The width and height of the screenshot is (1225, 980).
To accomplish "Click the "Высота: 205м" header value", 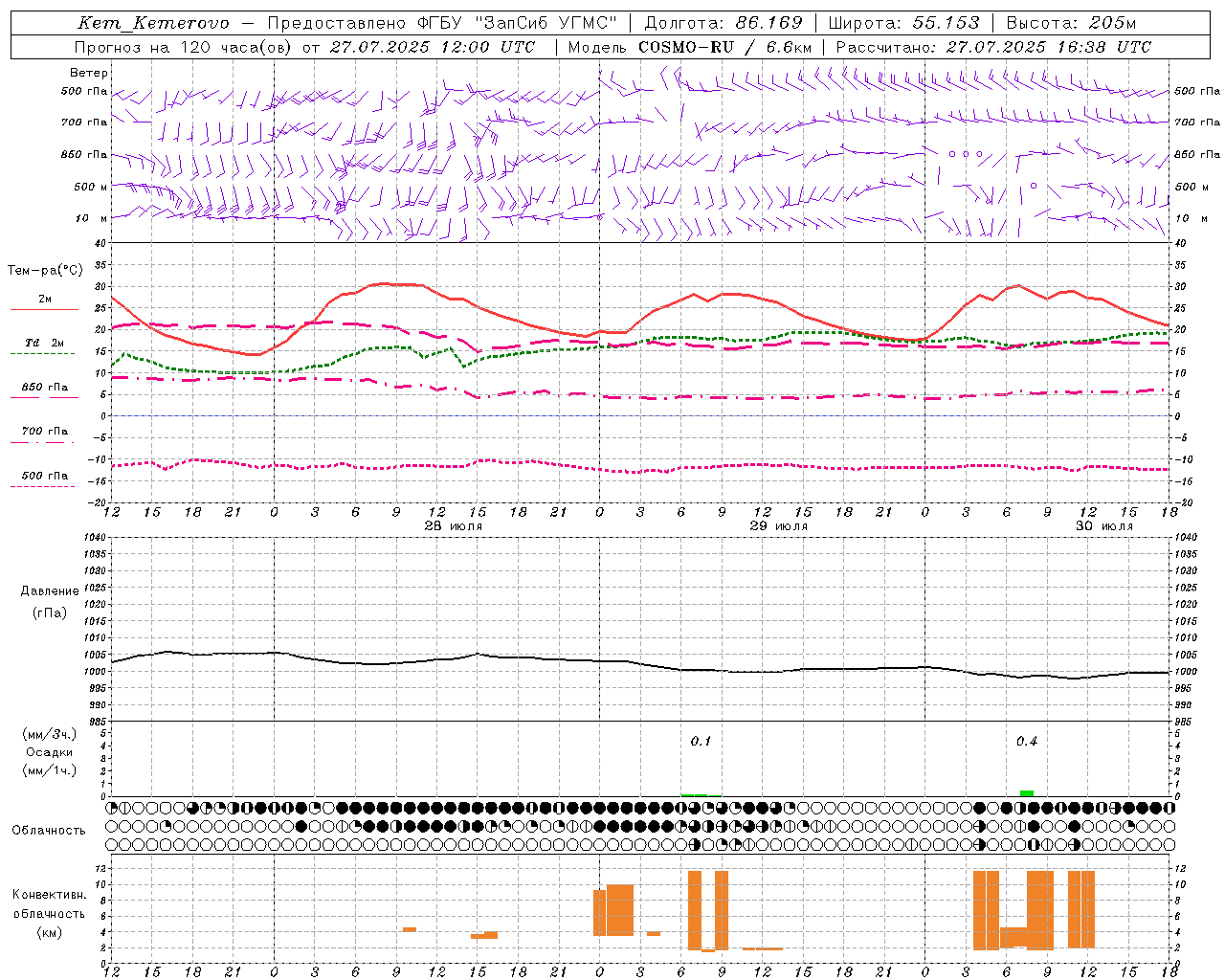I will click(1072, 23).
